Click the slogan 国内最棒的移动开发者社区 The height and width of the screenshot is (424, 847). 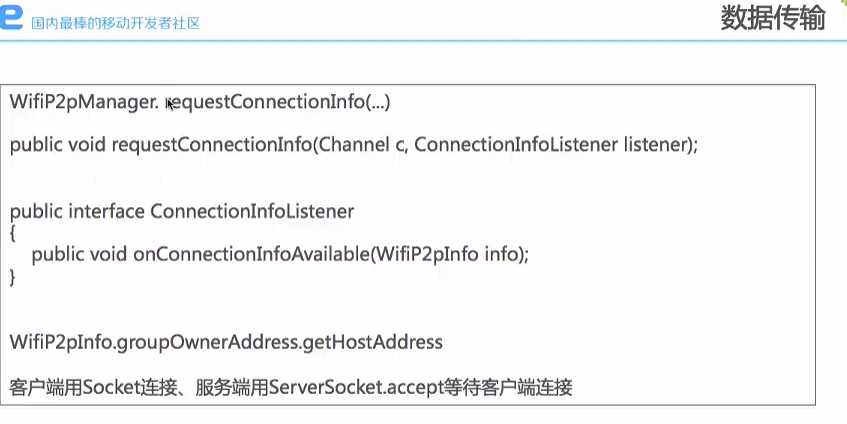click(x=116, y=23)
